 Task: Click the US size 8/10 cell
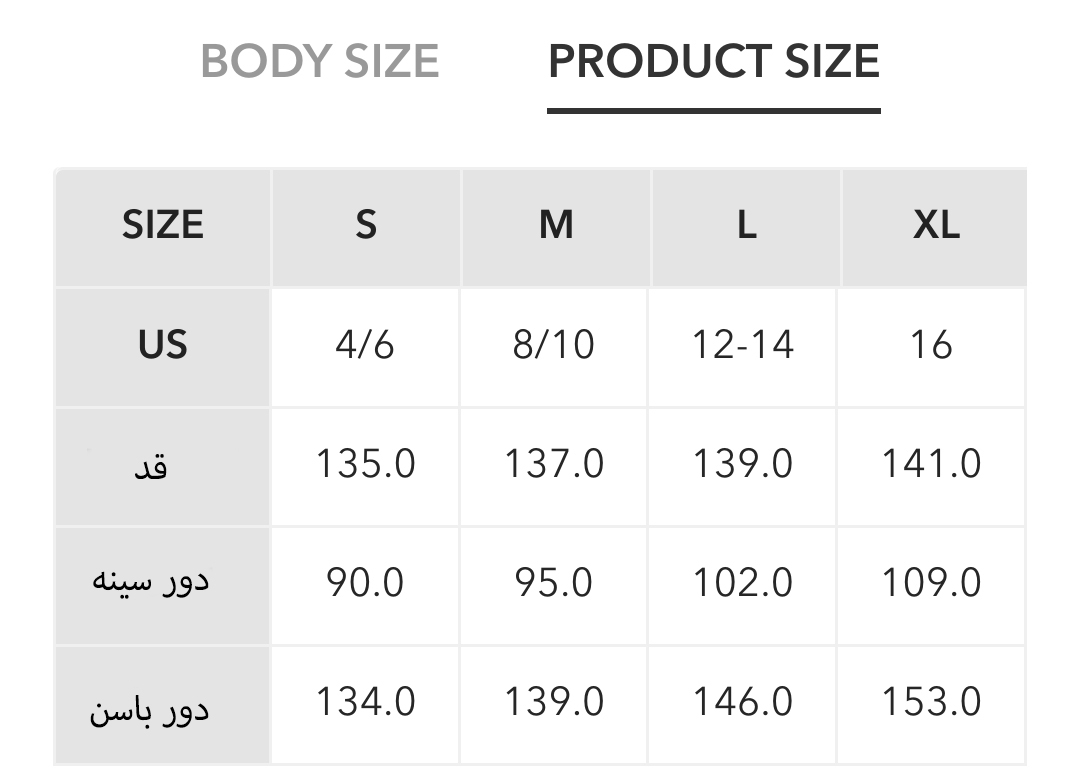coord(554,345)
